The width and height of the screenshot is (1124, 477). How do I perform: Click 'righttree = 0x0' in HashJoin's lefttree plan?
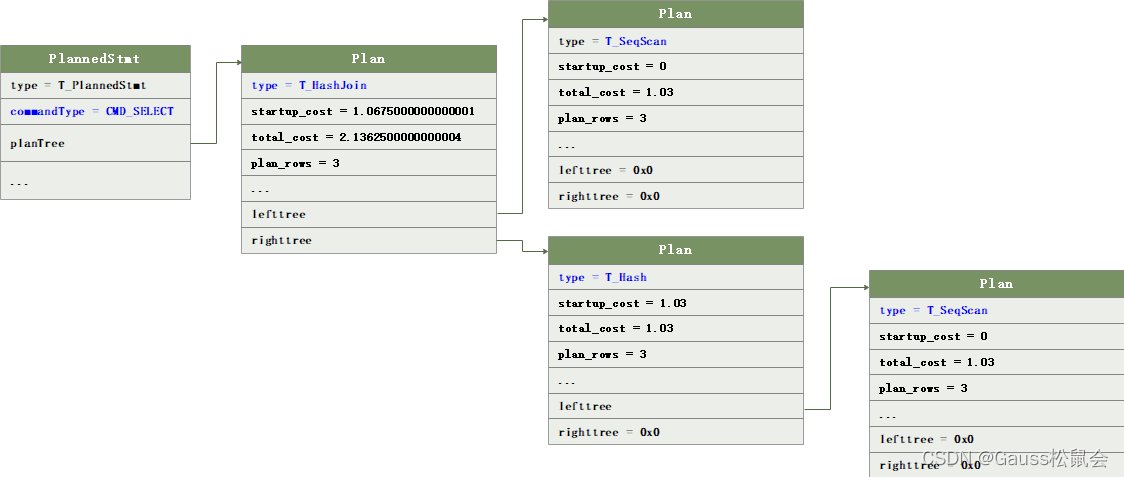(675, 196)
